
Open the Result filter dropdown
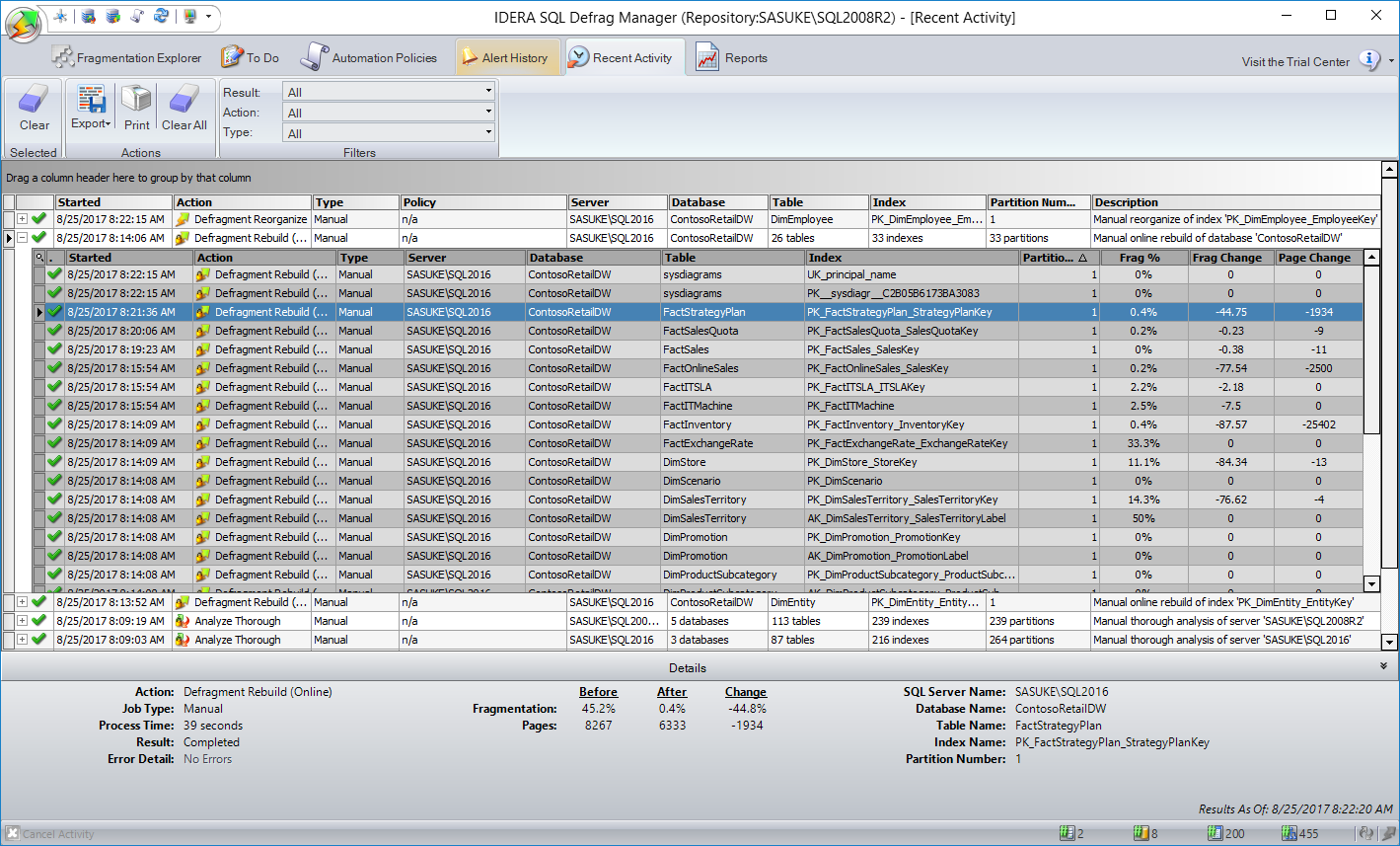pos(389,92)
